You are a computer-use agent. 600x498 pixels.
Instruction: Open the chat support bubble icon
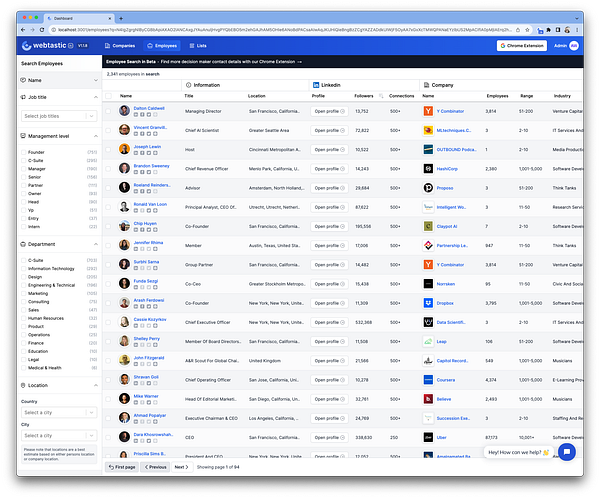(567, 452)
